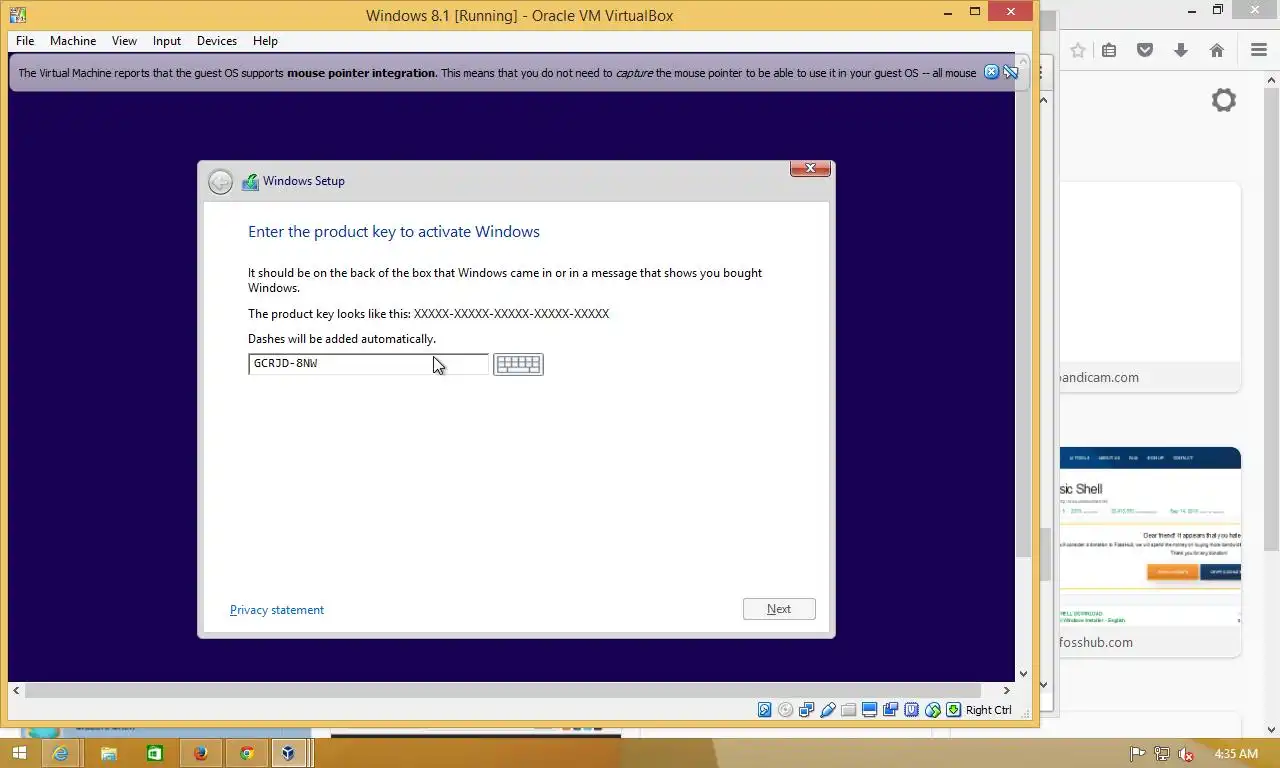The height and width of the screenshot is (768, 1280).
Task: Click the VirtualBox horizontal scrollbar
Action: [503, 690]
